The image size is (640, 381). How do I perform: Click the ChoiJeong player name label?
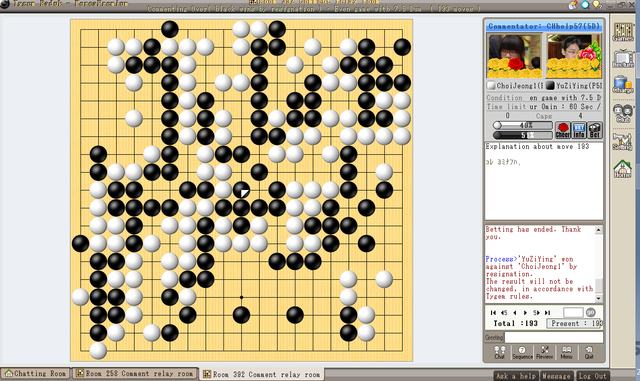(515, 86)
